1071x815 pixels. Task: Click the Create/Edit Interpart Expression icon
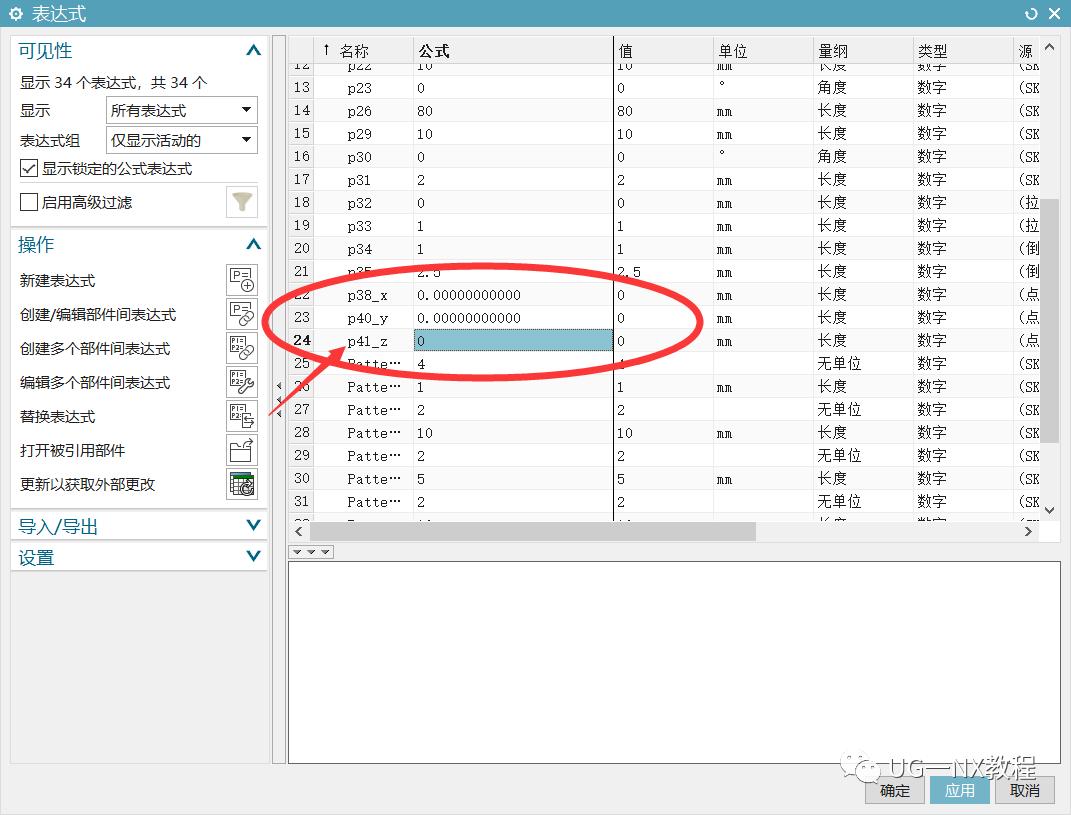click(242, 314)
